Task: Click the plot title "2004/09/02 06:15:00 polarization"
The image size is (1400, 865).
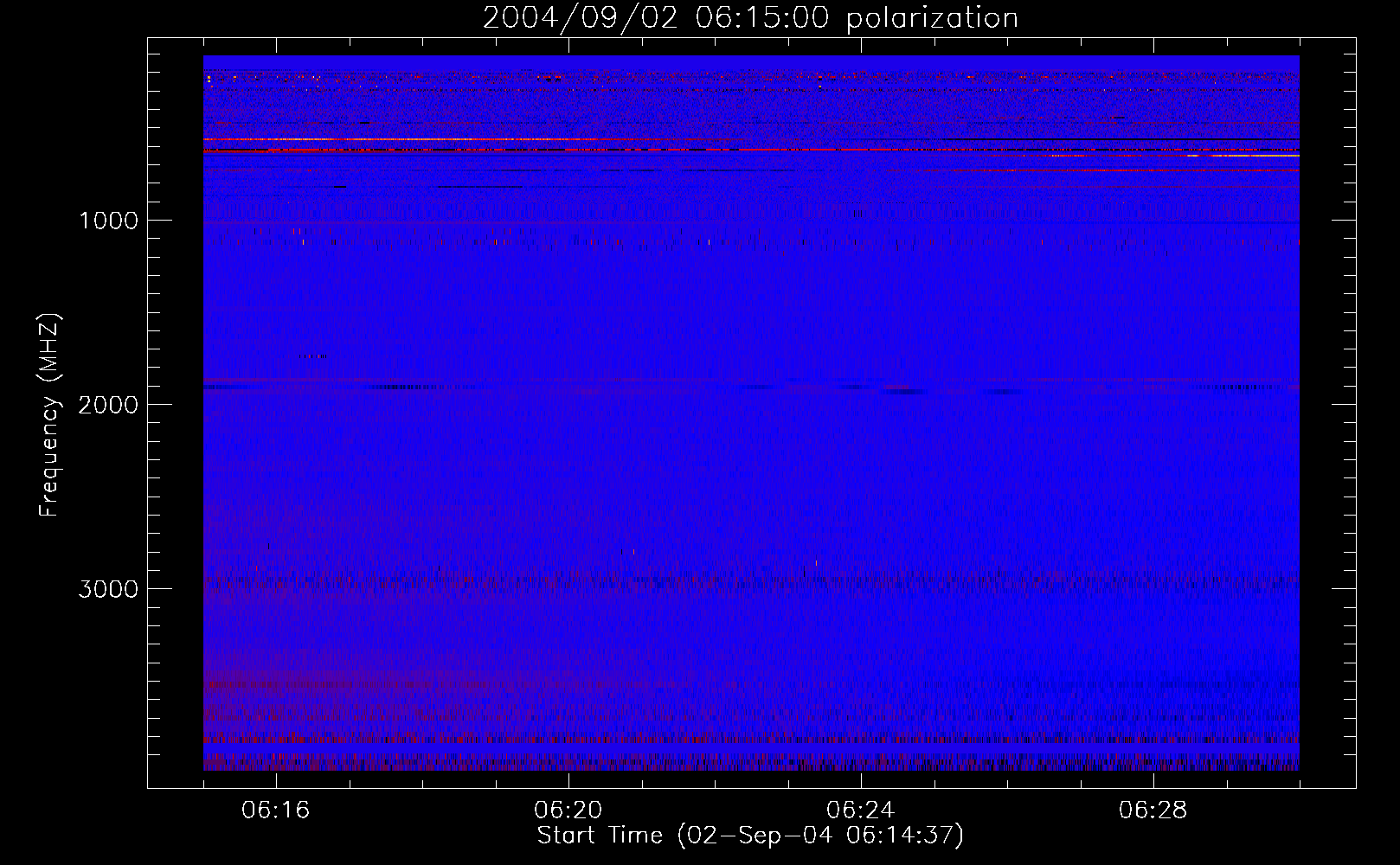Action: click(x=750, y=18)
